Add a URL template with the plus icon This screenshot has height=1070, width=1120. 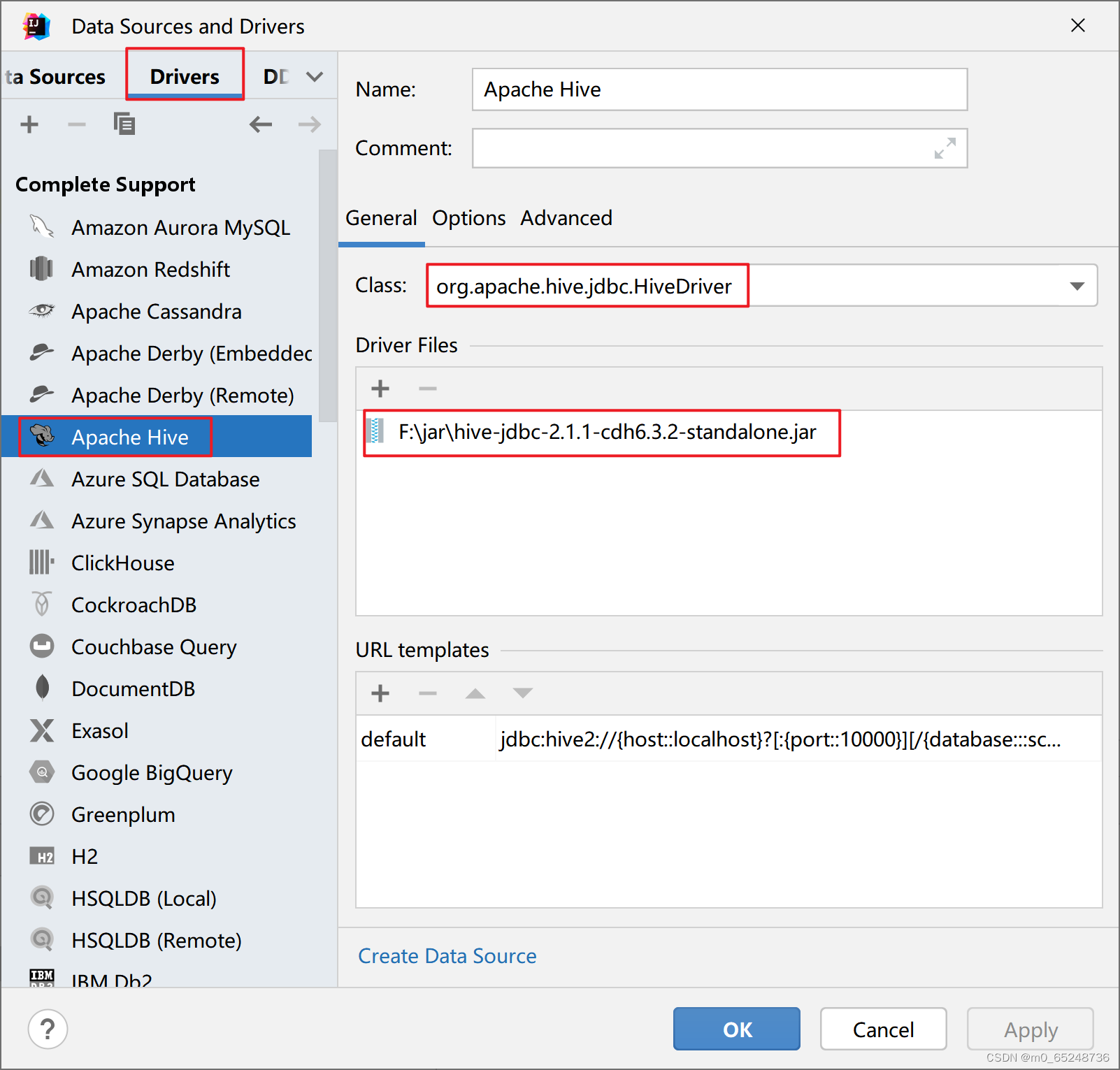[380, 693]
